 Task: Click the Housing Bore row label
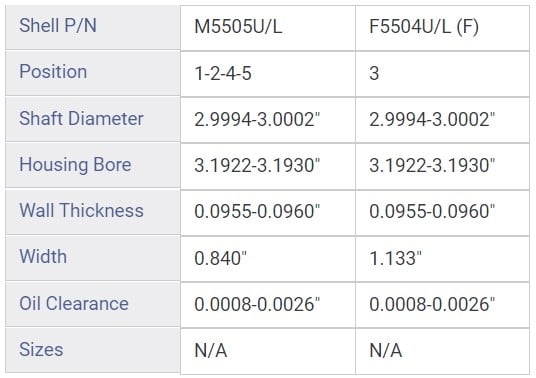coord(93,165)
